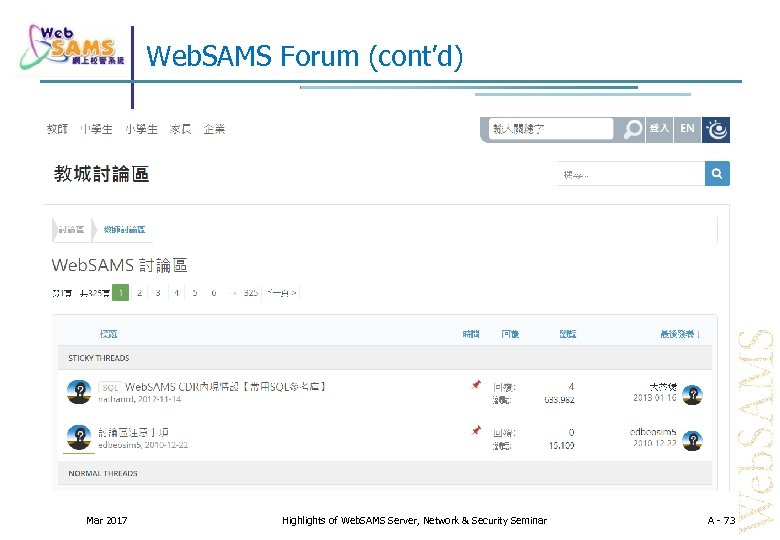This screenshot has height=540, width=780.
Task: Click avatar beside the Web.SAMS CDR thread
Action: (x=79, y=391)
